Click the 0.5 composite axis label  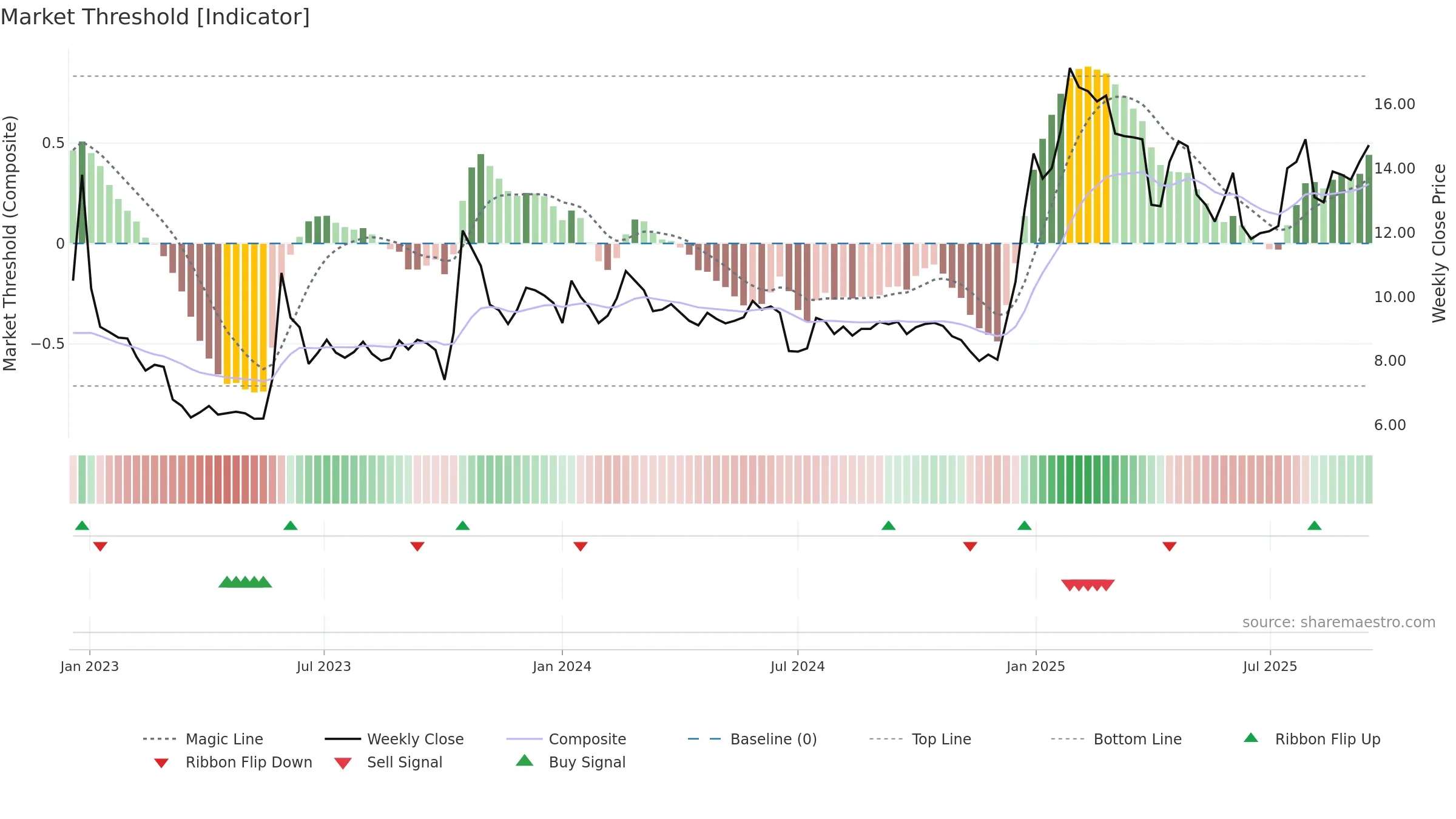tap(53, 143)
